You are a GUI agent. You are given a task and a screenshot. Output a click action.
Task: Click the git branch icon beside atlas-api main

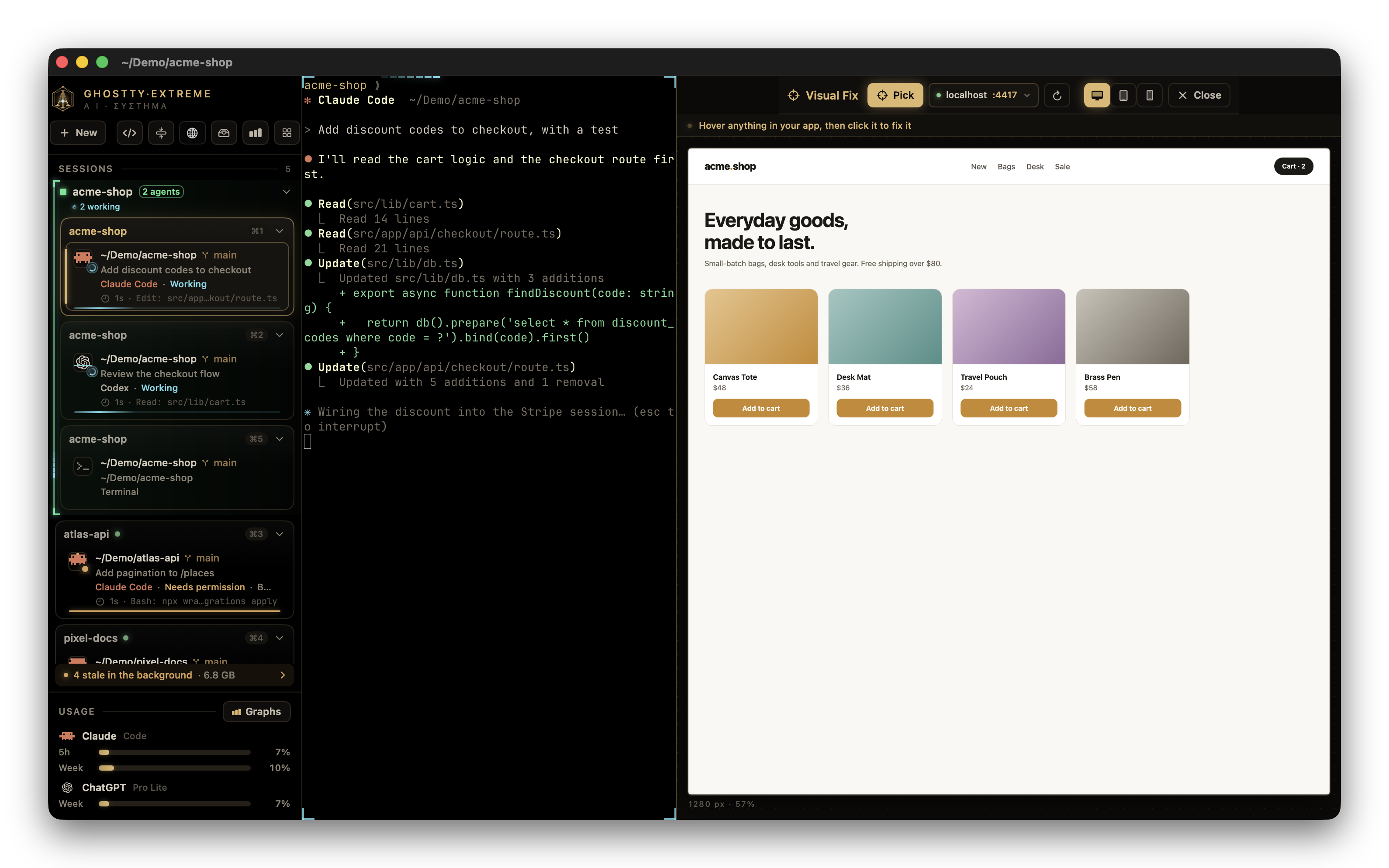click(x=188, y=558)
